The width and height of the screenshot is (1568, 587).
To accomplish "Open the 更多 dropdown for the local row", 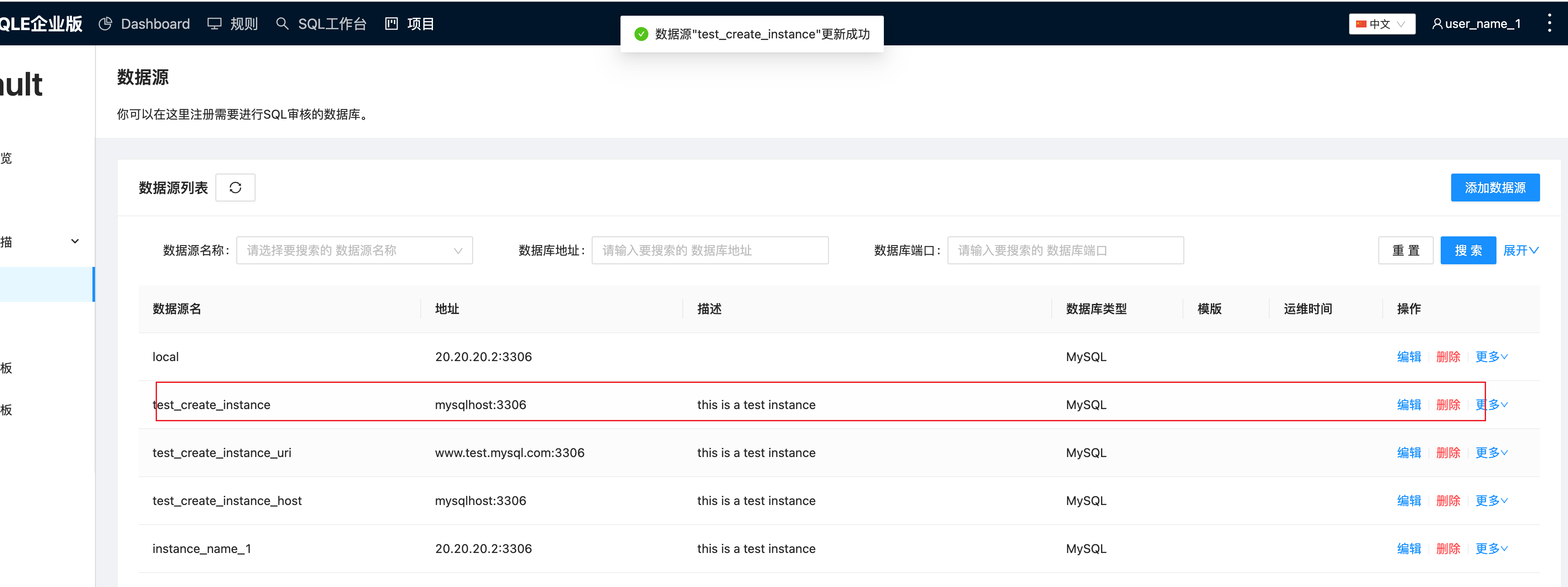I will pos(1491,357).
